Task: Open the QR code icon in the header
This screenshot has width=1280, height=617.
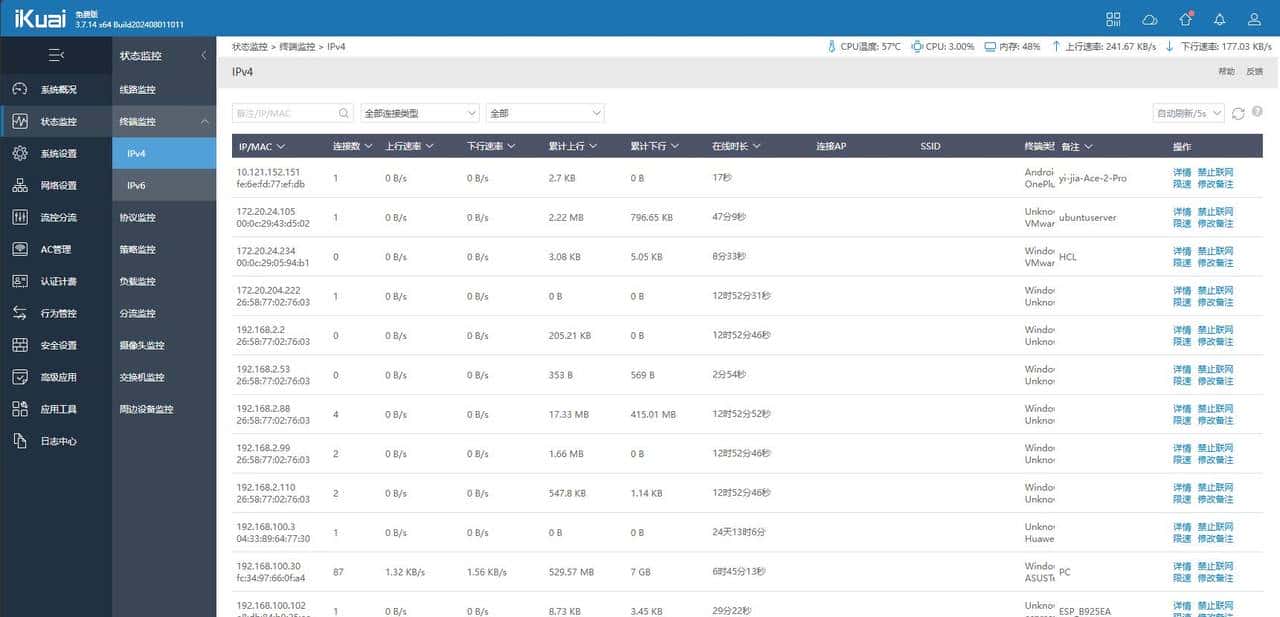Action: pos(1113,18)
